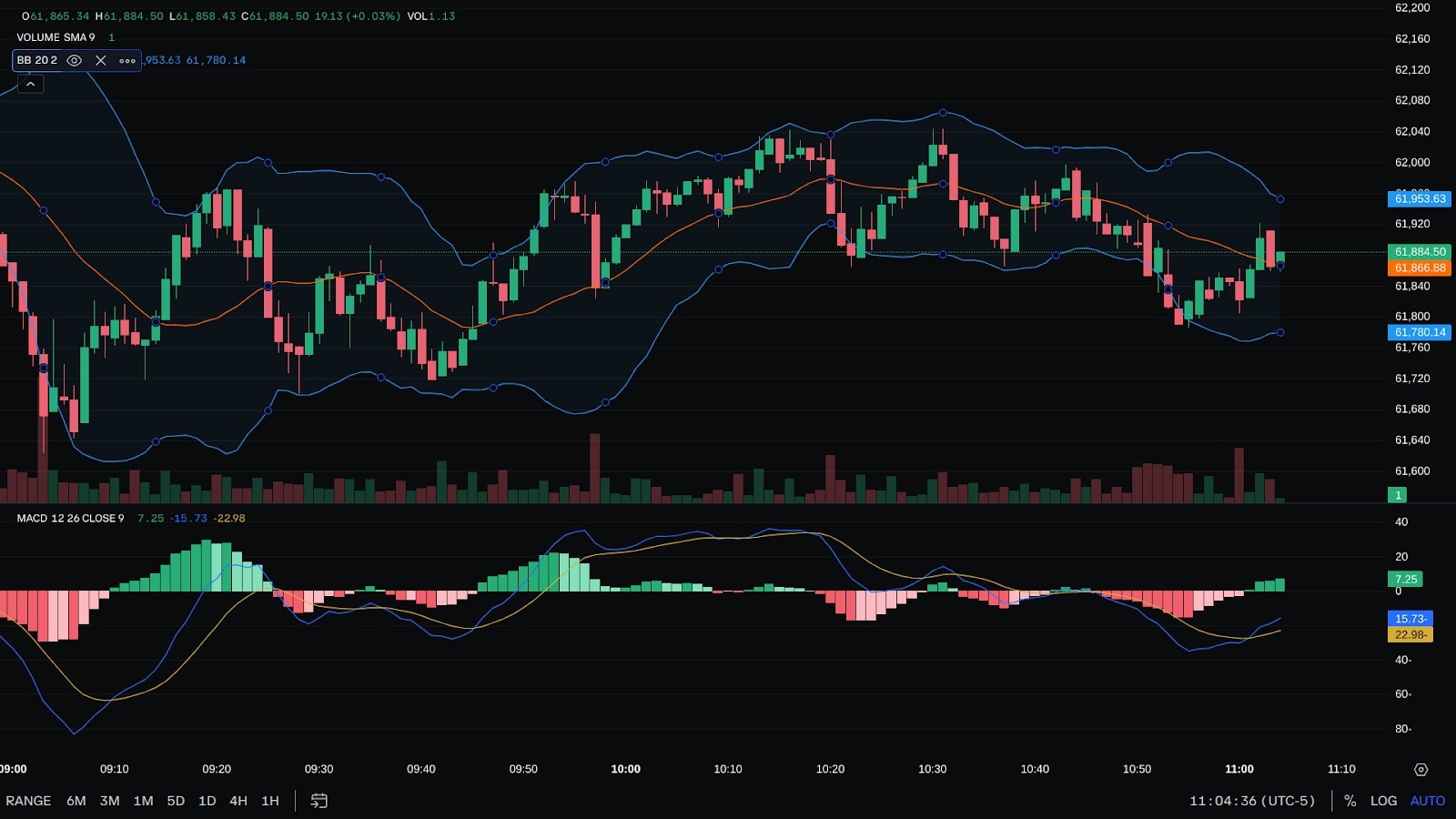Screen dimensions: 1456x819
Task: Set chart range to 4H
Action: pos(238,801)
